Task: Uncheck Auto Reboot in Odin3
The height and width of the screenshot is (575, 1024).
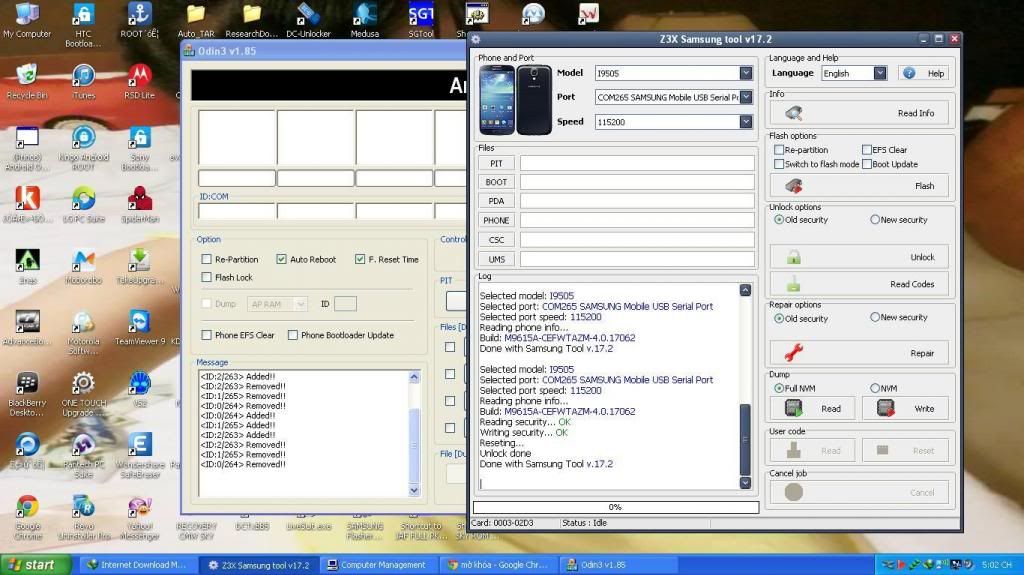Action: pos(281,259)
